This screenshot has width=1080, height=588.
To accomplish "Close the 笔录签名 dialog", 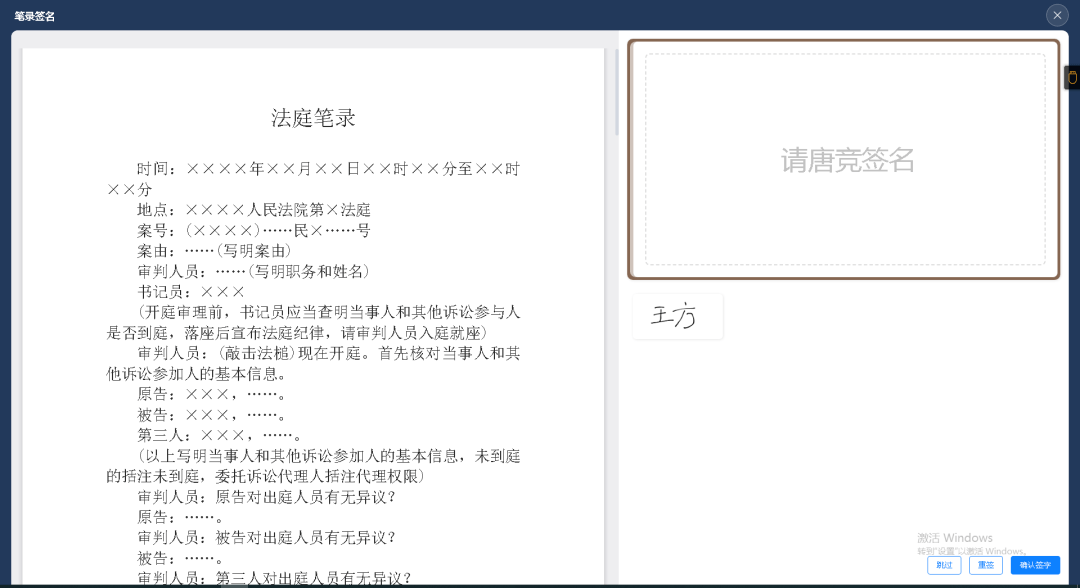I will [1057, 15].
